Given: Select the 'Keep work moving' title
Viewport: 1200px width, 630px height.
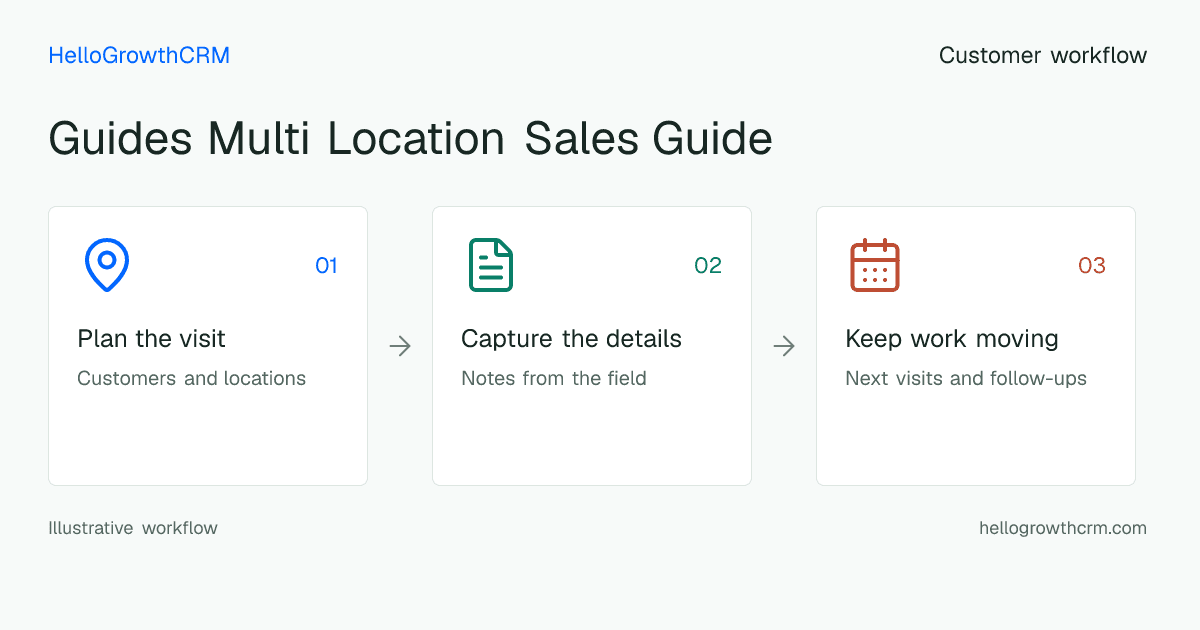Looking at the screenshot, I should pyautogui.click(x=952, y=339).
